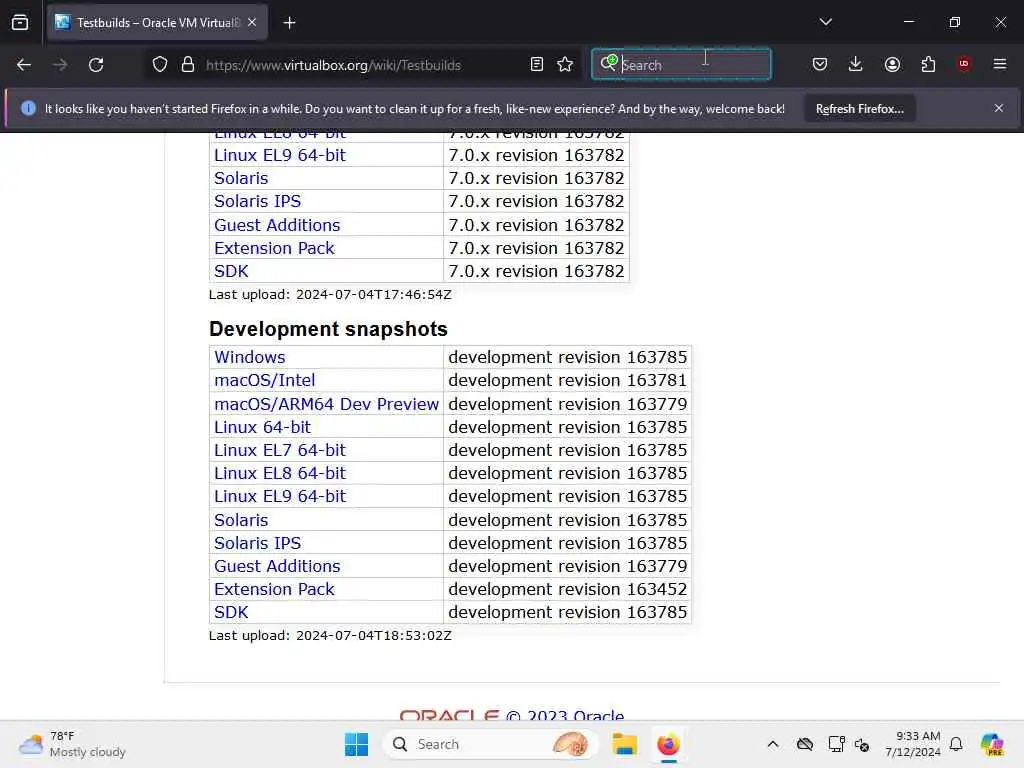Open the SDK development revision 163785 link
The image size is (1024, 768).
[231, 613]
